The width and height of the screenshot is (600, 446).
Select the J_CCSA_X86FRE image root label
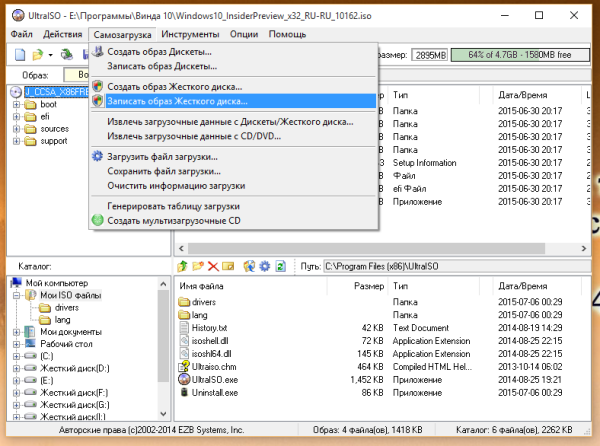click(57, 92)
